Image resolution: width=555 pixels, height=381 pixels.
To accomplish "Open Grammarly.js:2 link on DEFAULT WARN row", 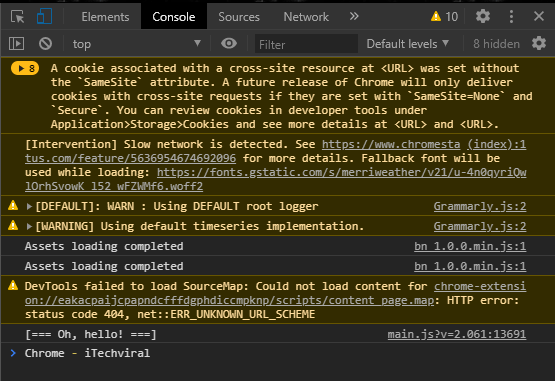I will click(x=480, y=206).
